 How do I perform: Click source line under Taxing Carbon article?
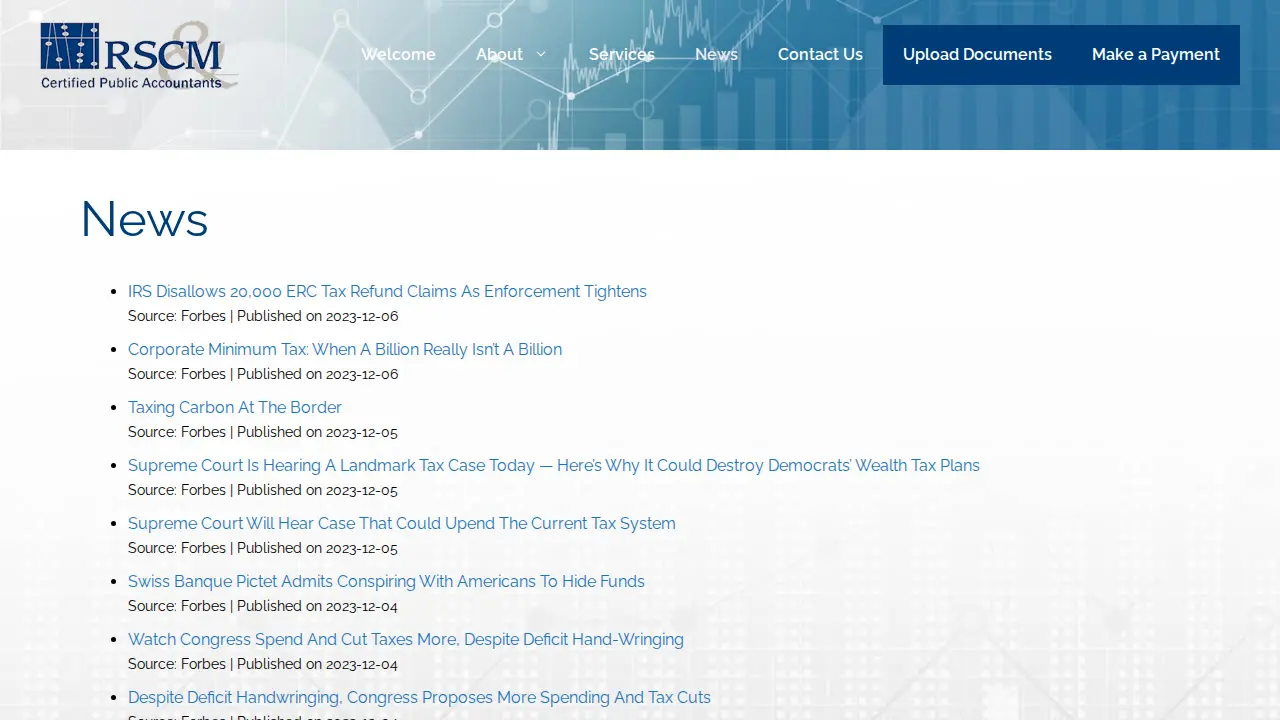[263, 432]
